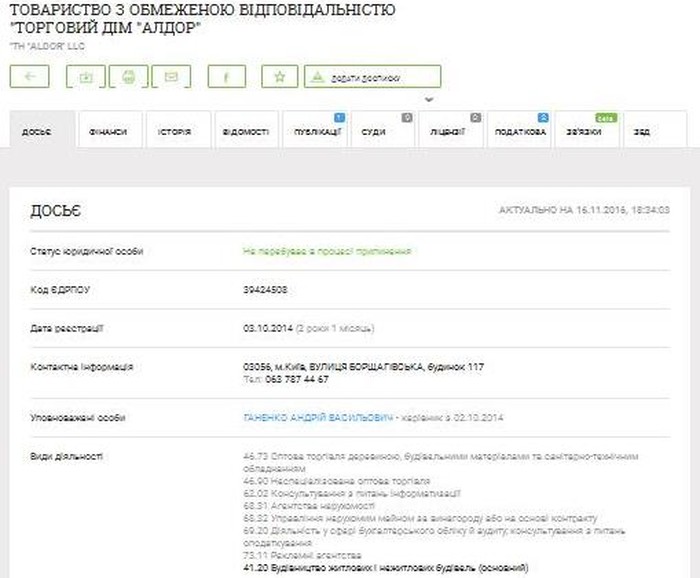Switch to the СУДИ tab
Screen dimensions: 700x578
coord(383,129)
